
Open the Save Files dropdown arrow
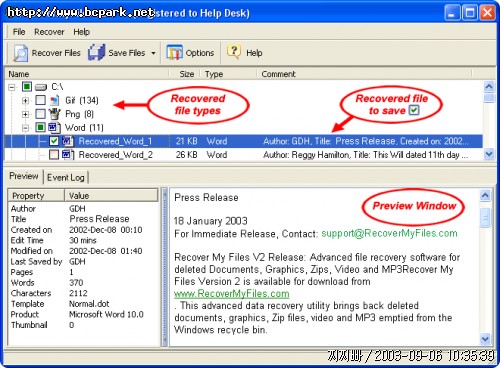coord(153,53)
